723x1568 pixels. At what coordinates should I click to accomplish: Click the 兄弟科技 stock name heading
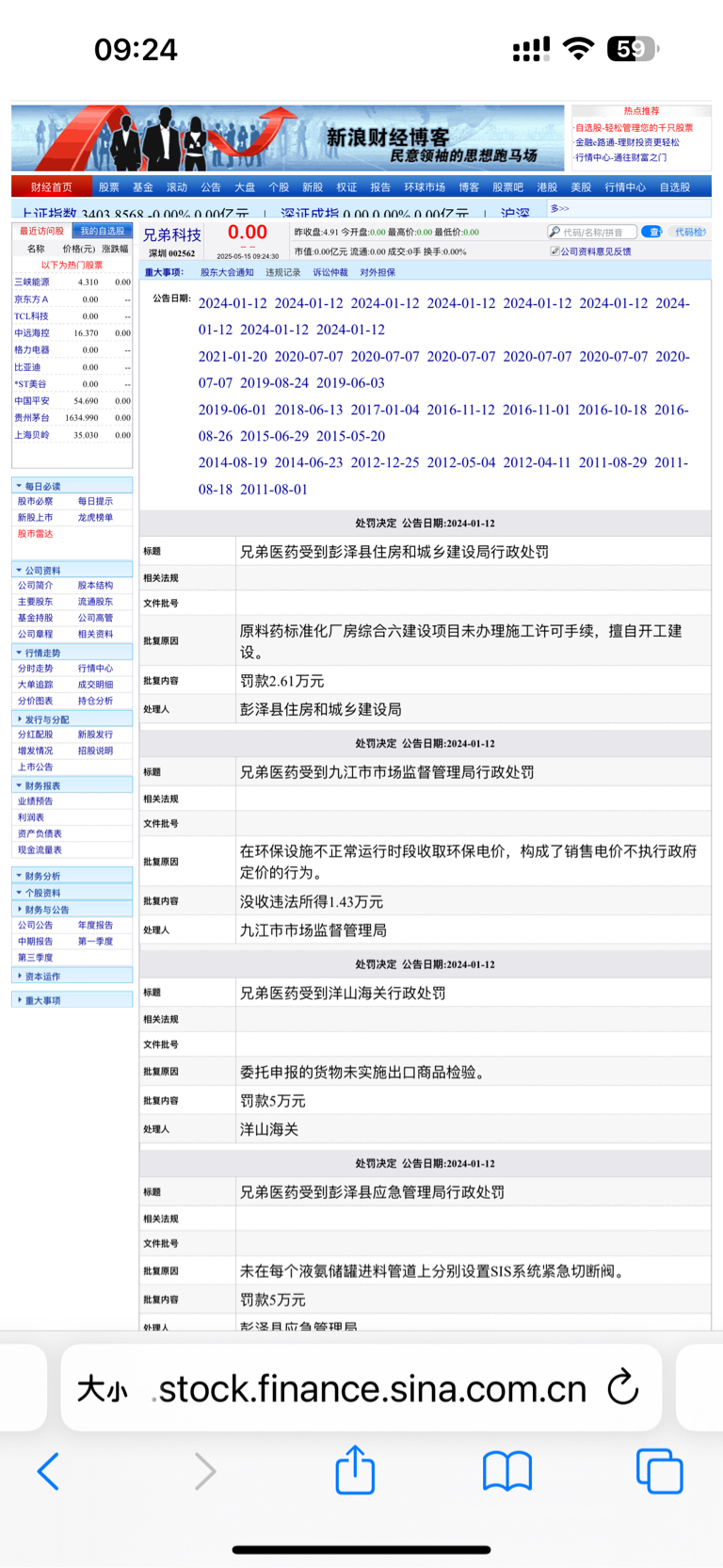coord(172,234)
